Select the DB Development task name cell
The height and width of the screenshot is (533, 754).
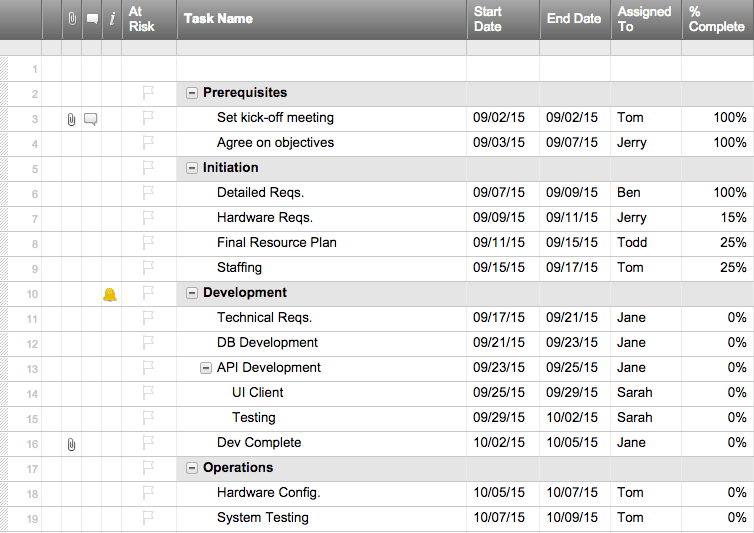pyautogui.click(x=267, y=343)
